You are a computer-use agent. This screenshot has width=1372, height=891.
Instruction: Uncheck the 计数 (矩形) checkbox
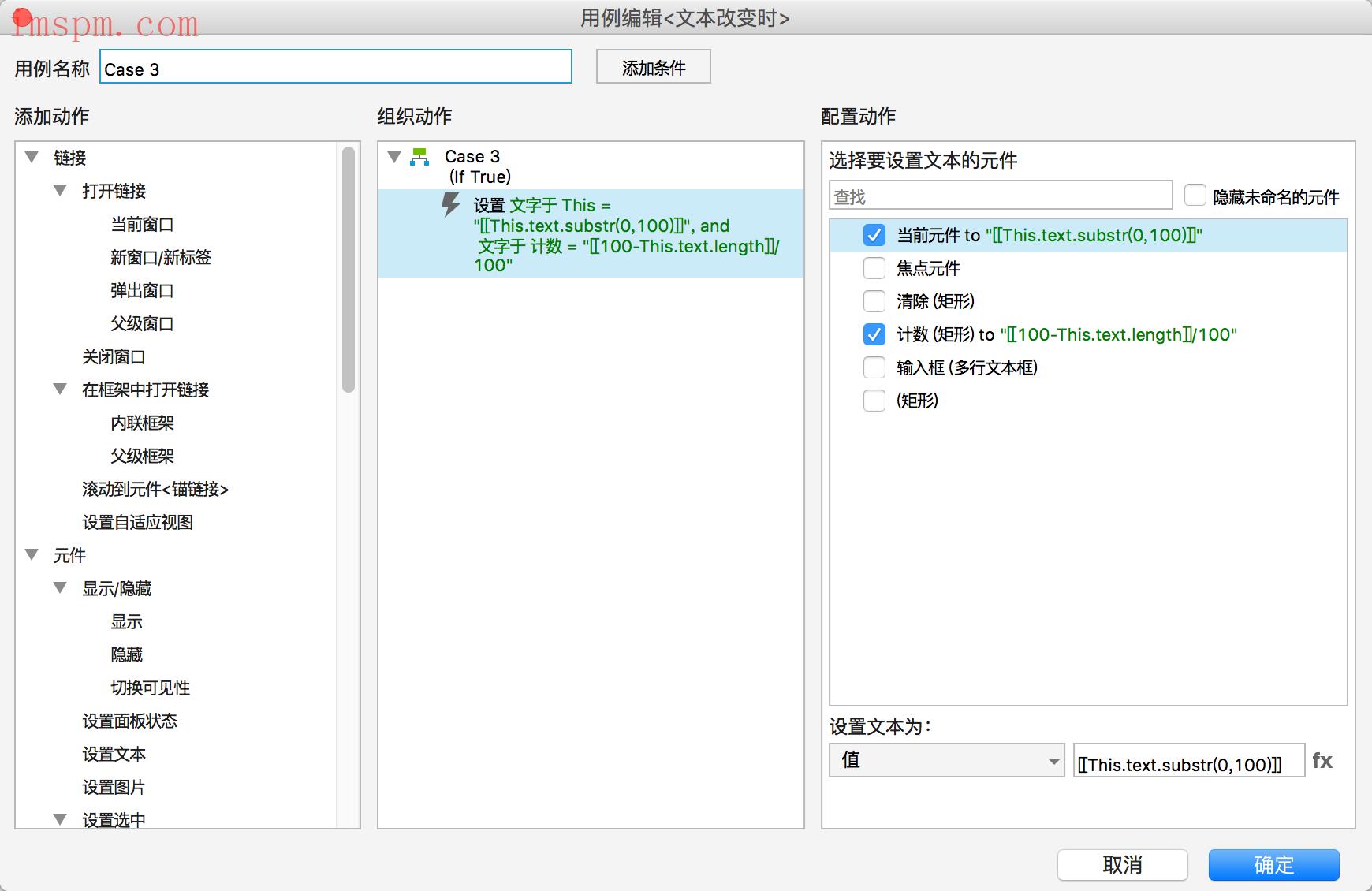click(874, 334)
